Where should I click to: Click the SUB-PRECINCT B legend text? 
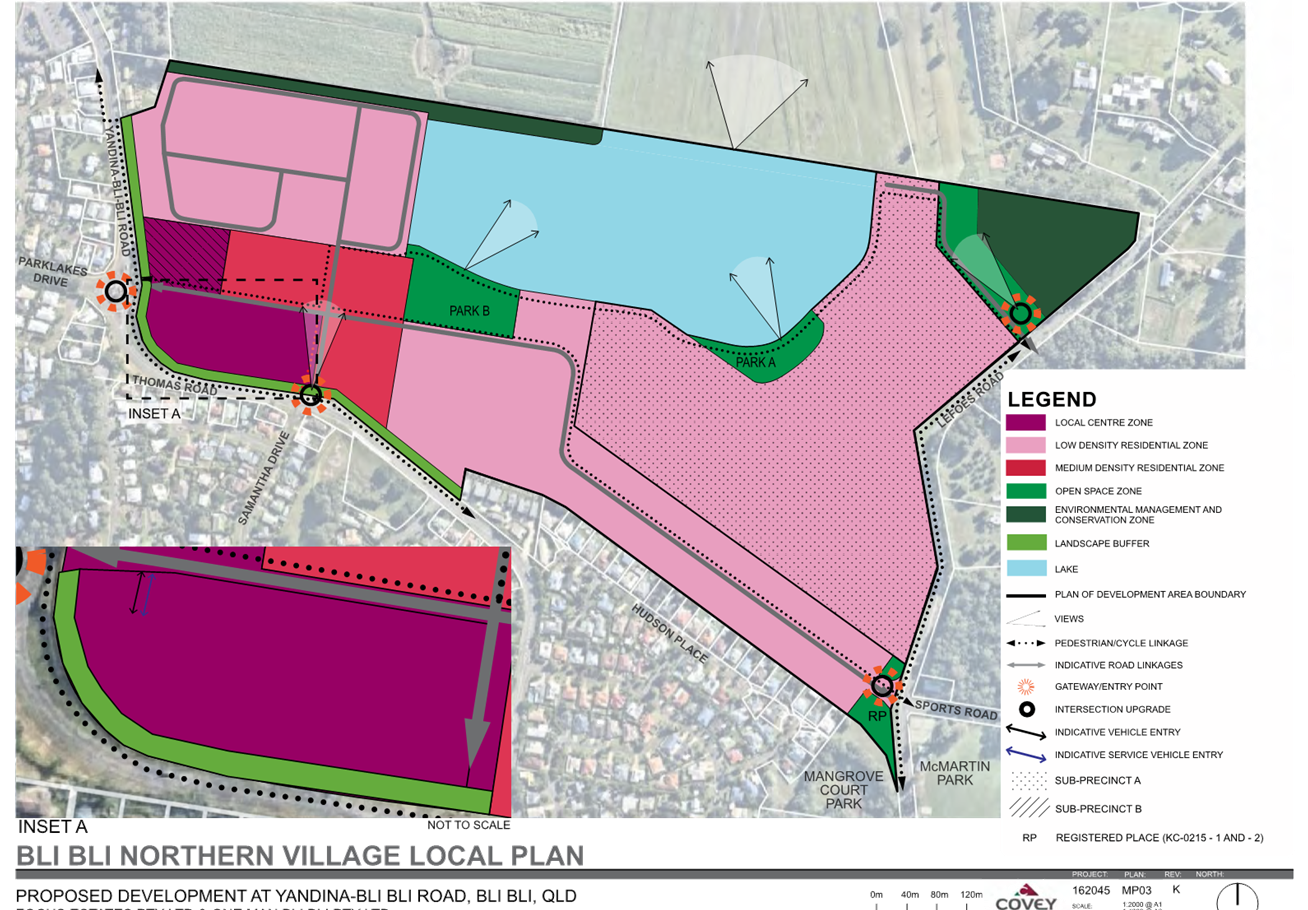coord(1097,808)
